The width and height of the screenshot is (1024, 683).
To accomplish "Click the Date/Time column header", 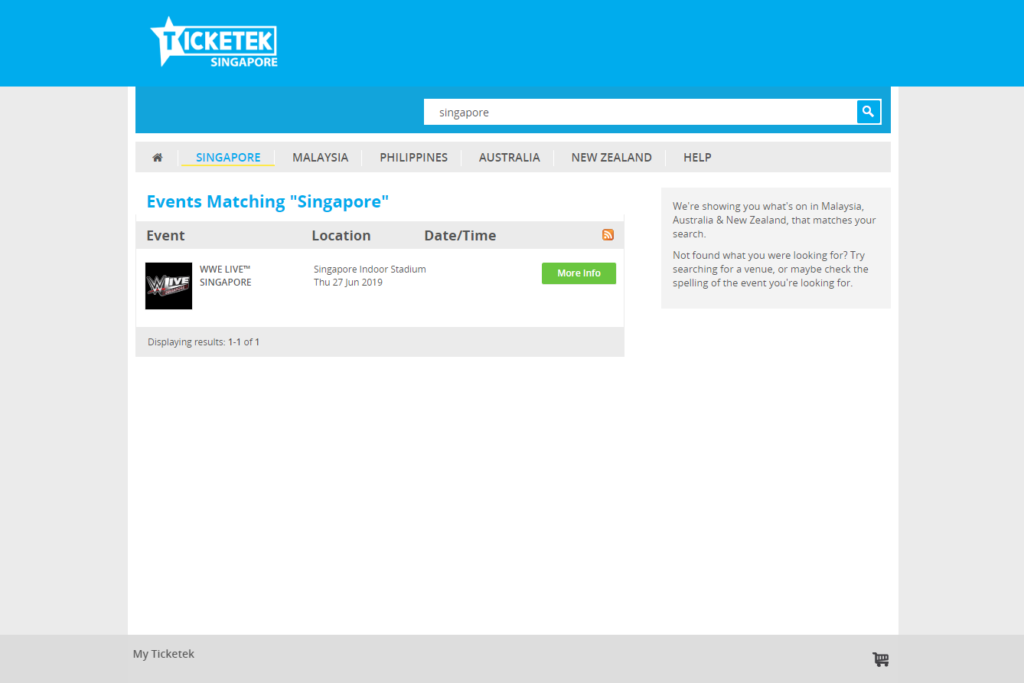I will click(460, 235).
